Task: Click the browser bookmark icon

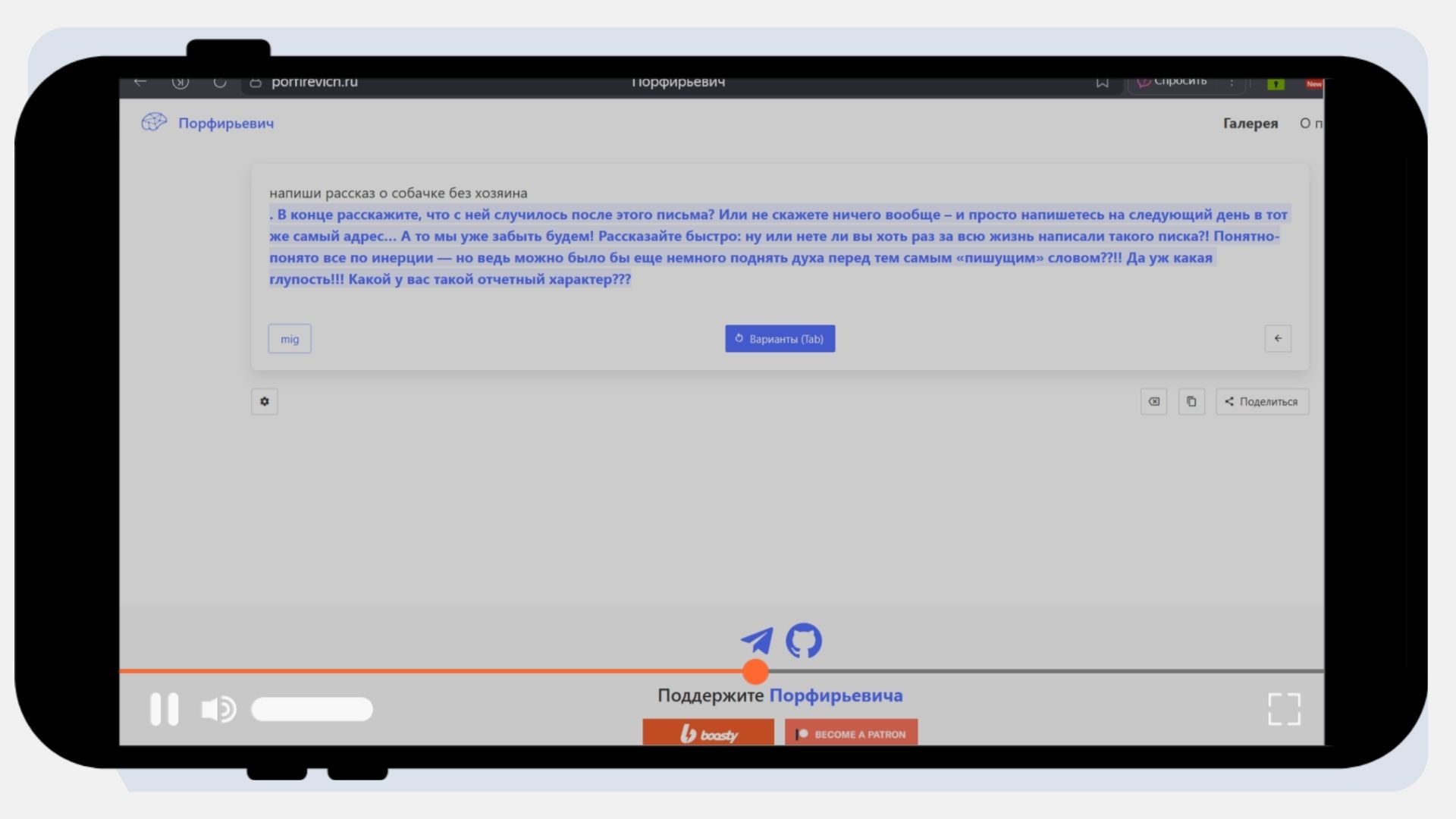Action: click(1102, 82)
